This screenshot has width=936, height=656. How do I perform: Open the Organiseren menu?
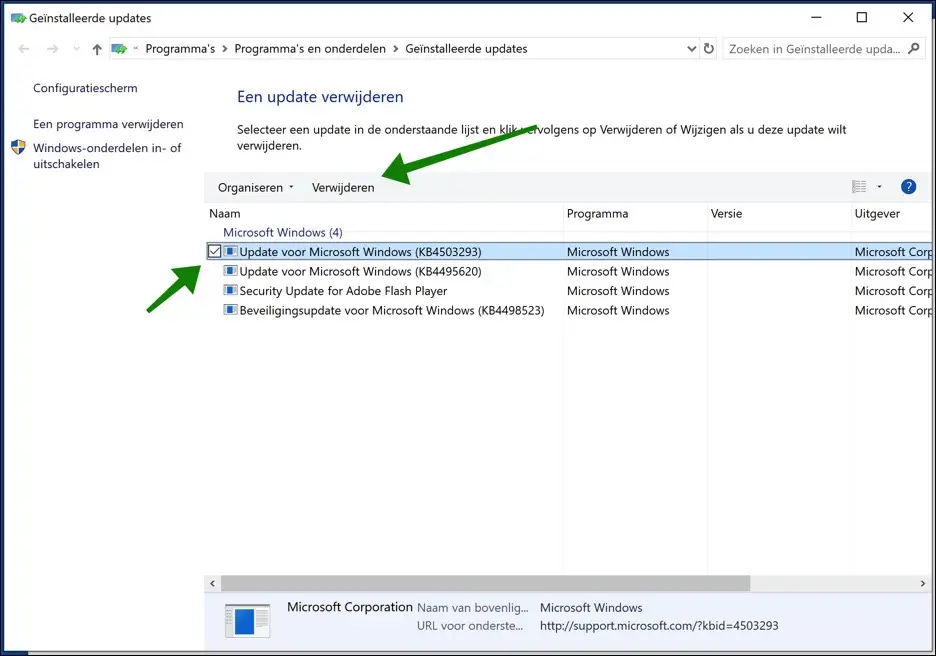(255, 187)
